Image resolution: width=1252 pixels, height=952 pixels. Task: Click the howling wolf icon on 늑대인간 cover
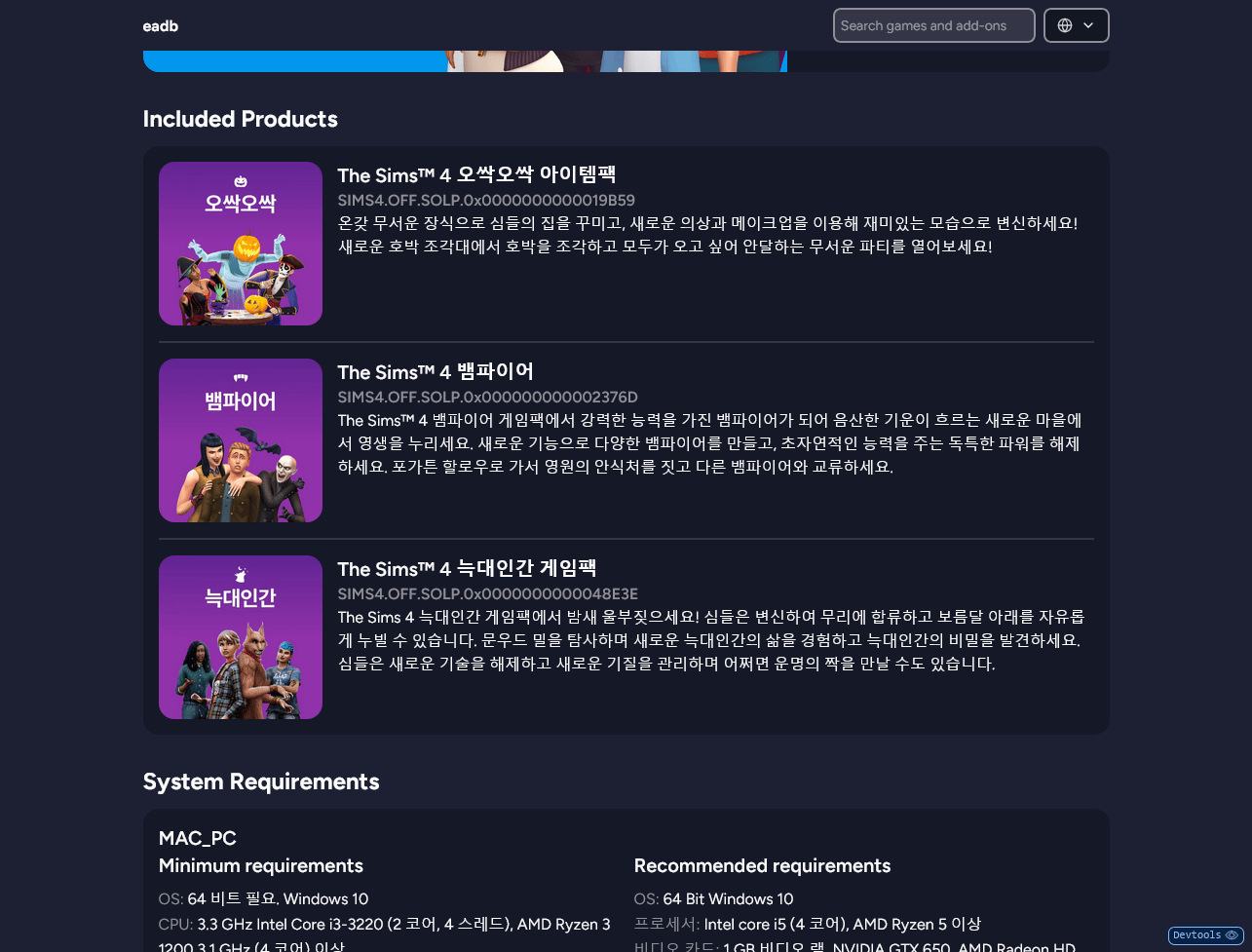[241, 575]
